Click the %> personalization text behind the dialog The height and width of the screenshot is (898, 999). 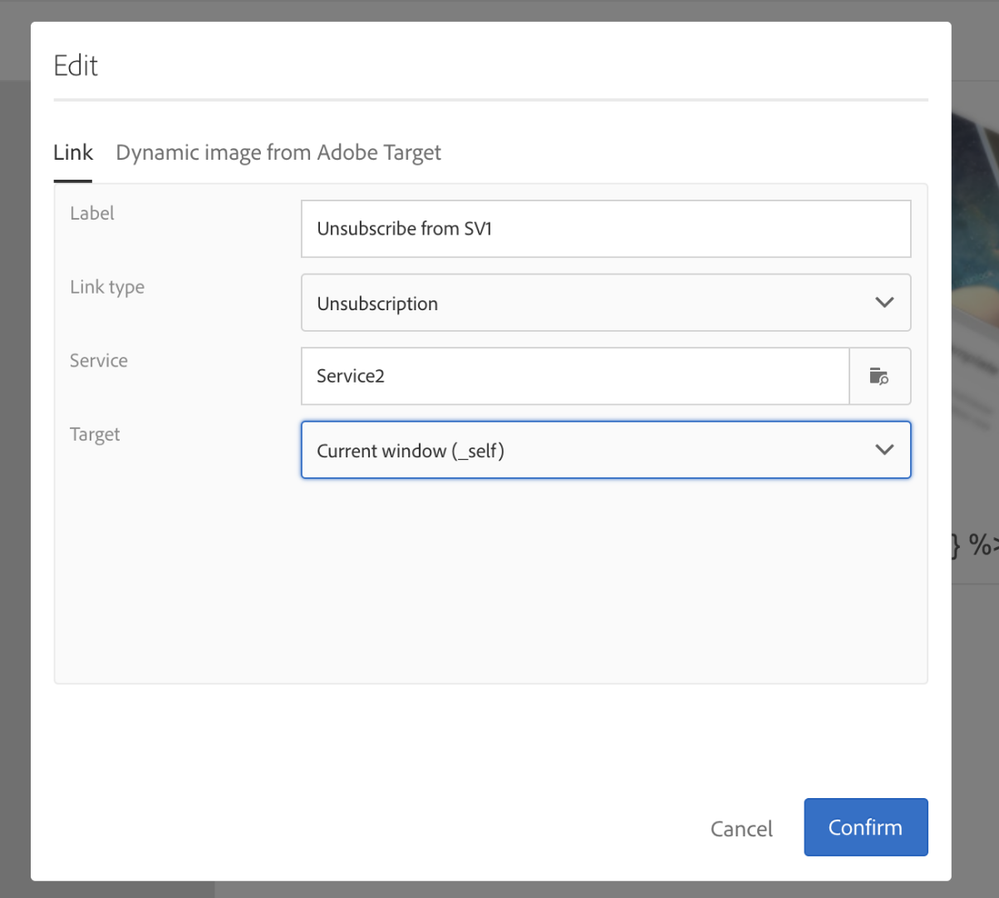(975, 547)
